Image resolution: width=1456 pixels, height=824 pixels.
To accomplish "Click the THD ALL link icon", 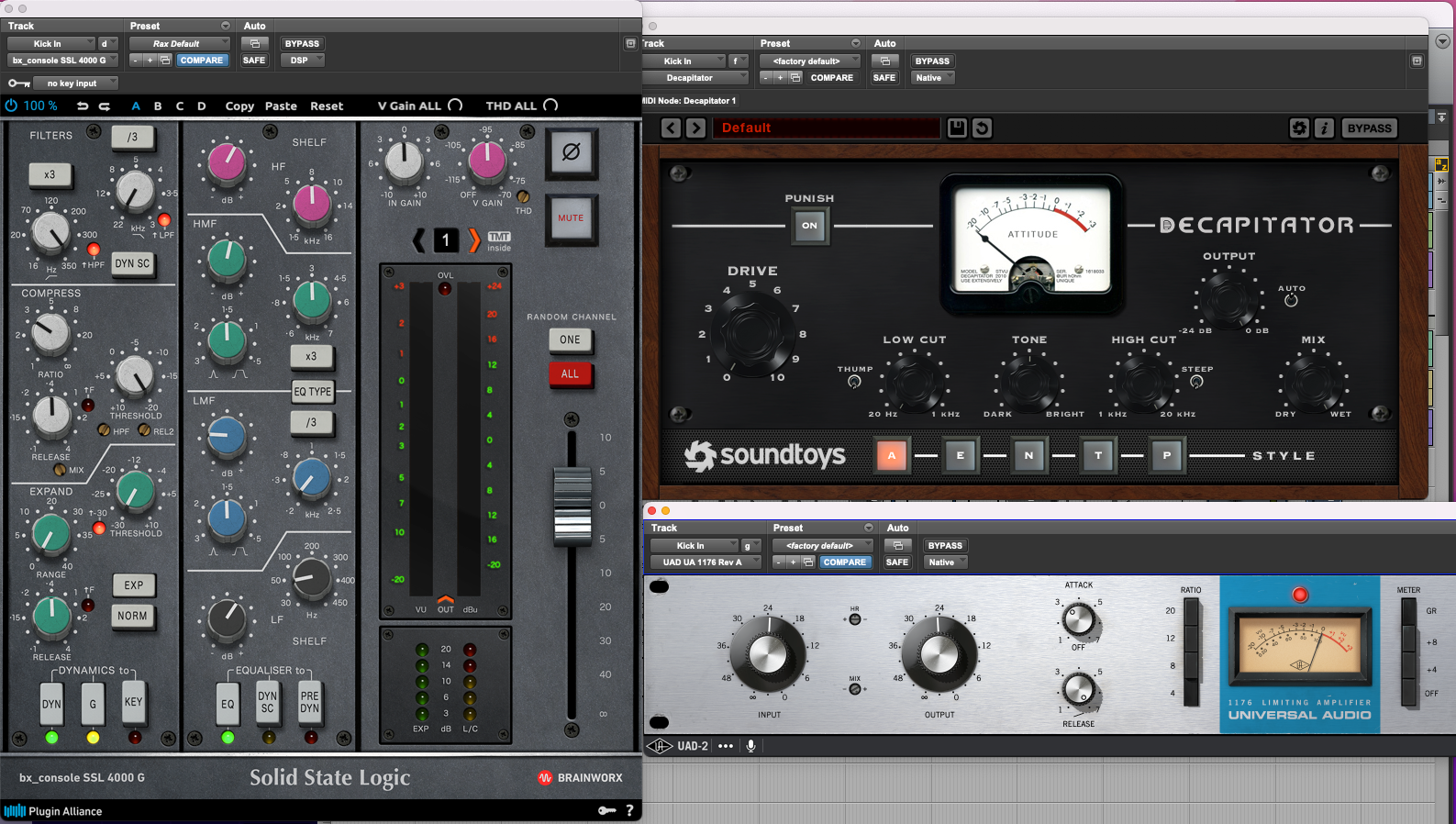I will tap(550, 106).
